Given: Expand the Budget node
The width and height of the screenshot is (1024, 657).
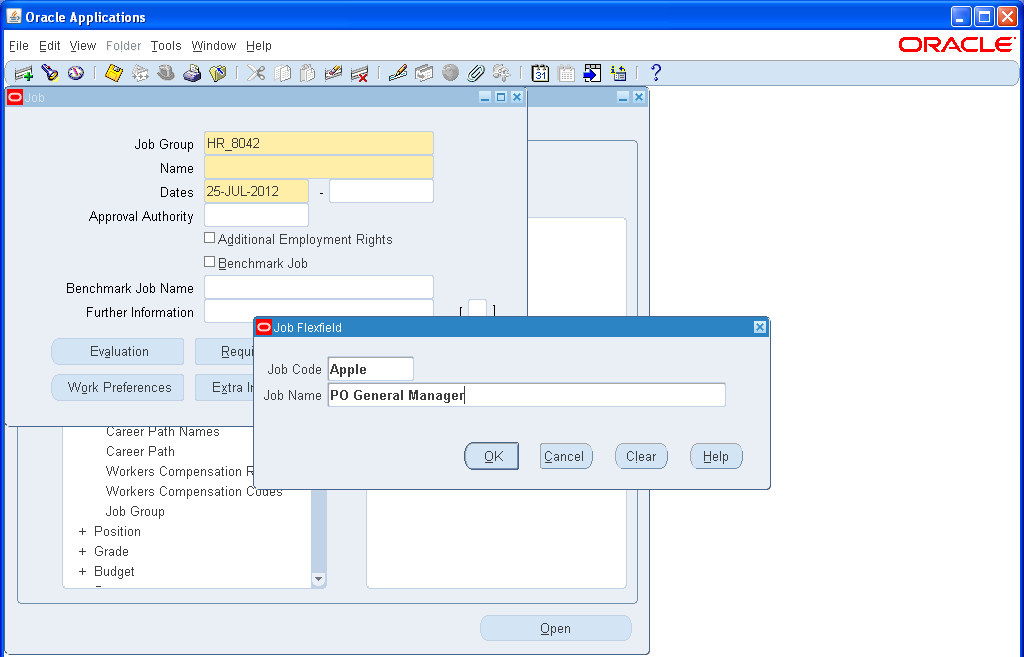Looking at the screenshot, I should pos(82,571).
